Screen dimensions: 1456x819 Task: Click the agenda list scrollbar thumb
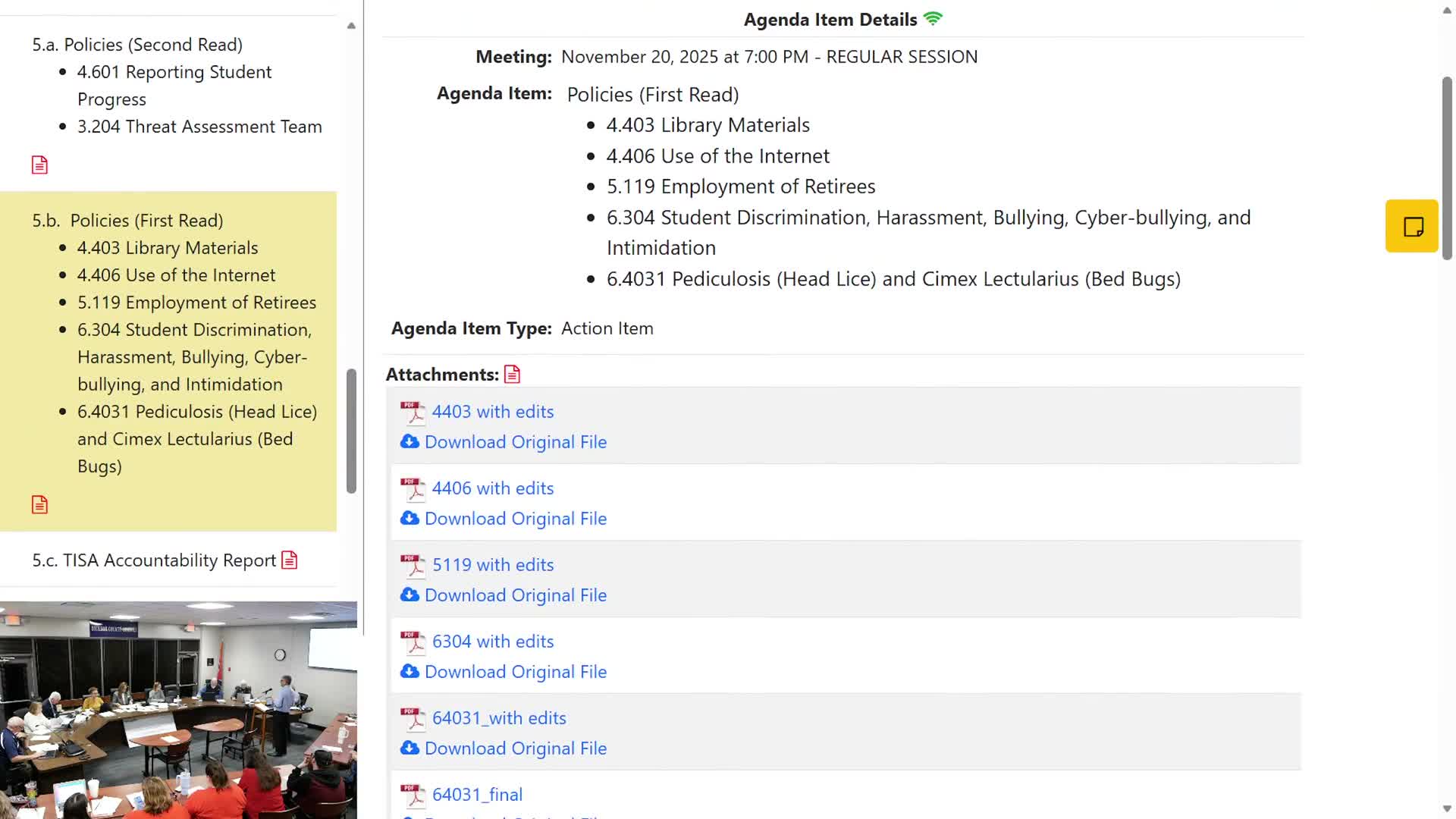coord(351,431)
